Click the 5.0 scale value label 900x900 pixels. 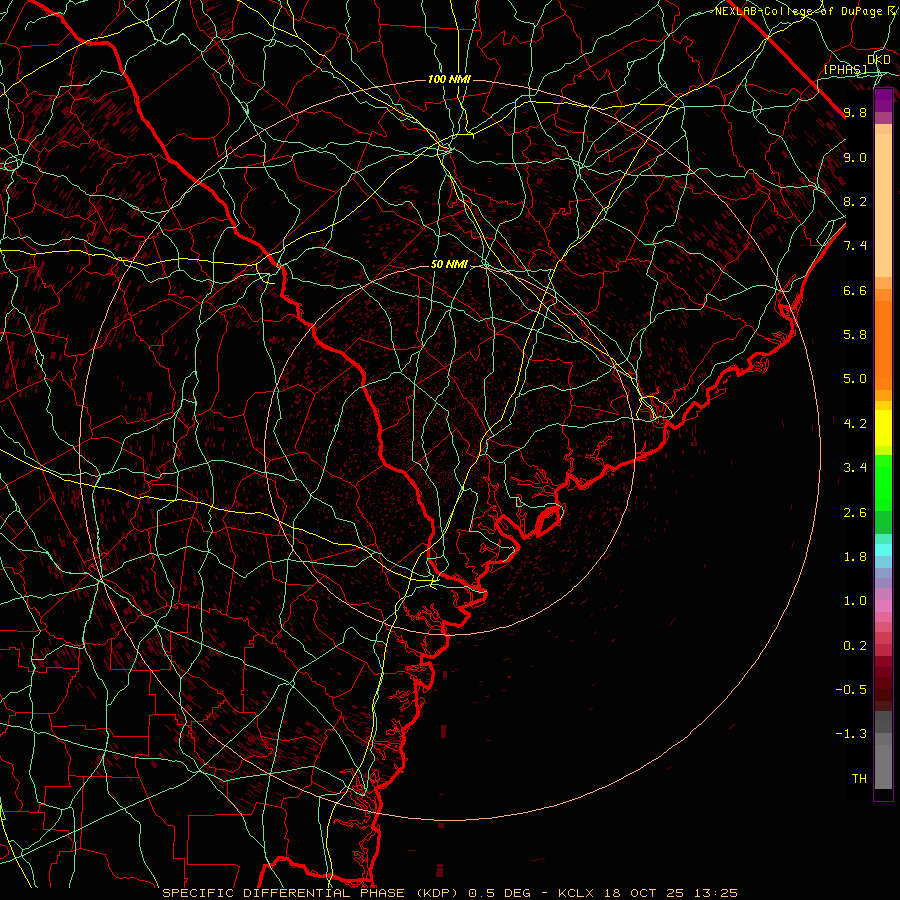[x=855, y=379]
